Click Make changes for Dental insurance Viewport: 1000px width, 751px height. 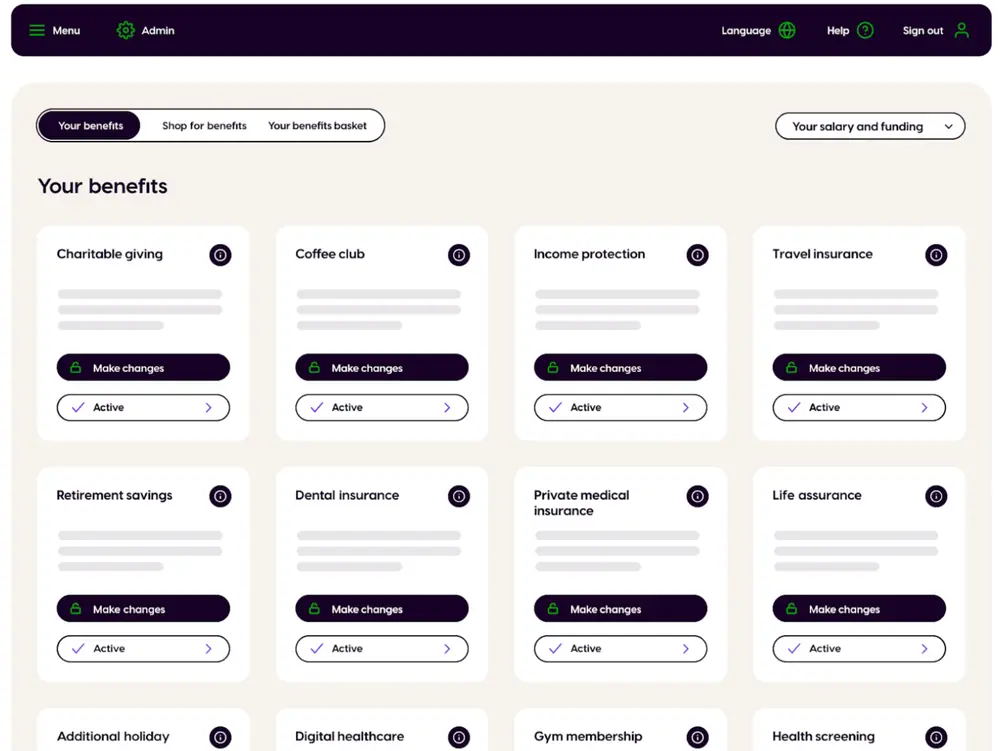tap(381, 609)
